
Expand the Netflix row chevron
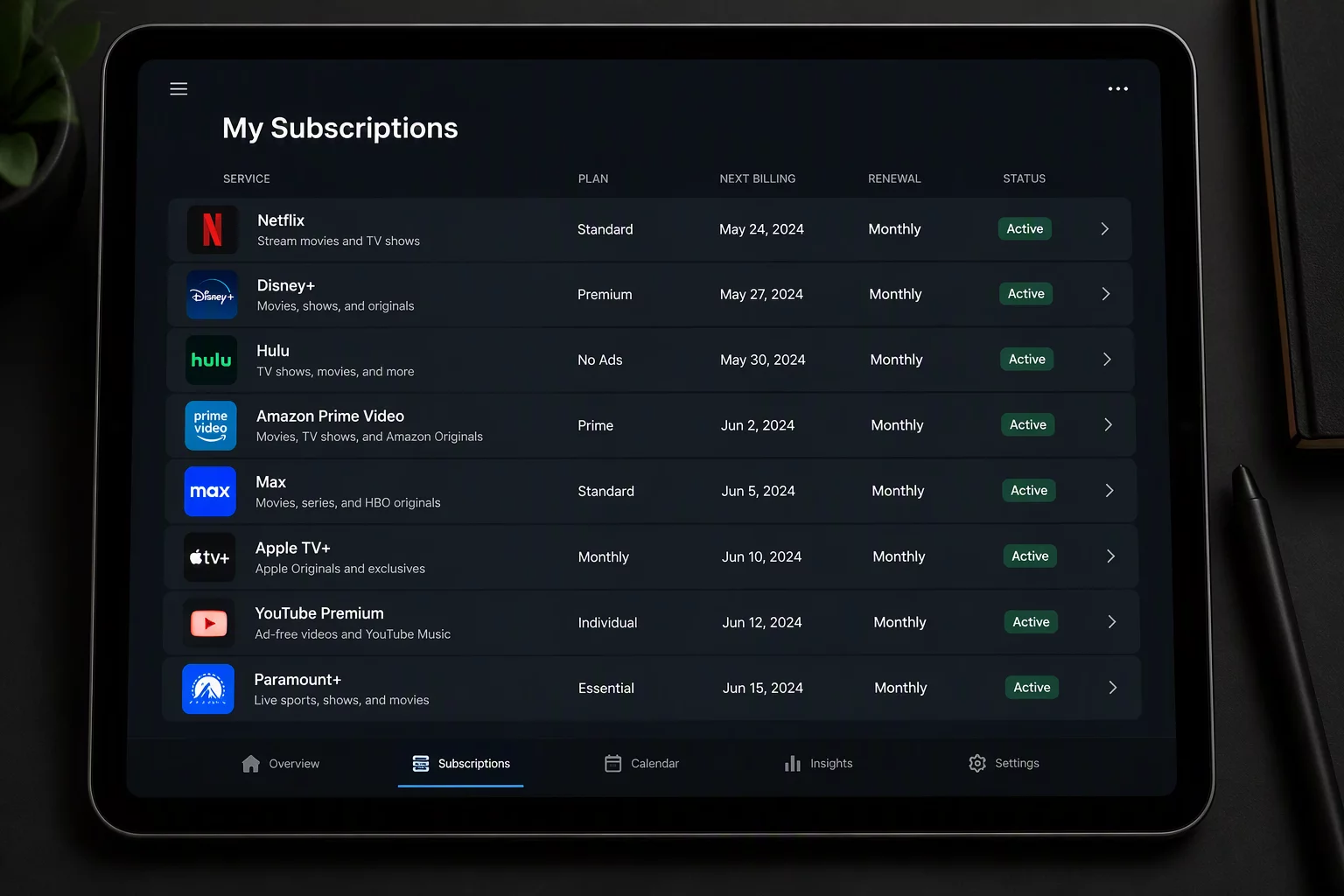point(1105,228)
